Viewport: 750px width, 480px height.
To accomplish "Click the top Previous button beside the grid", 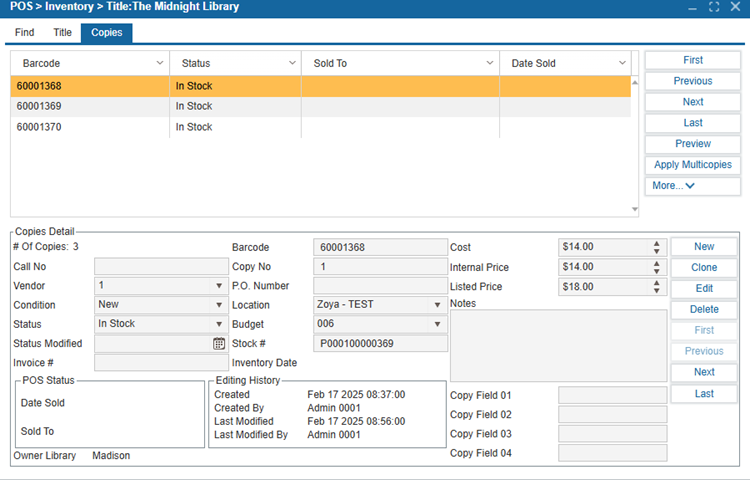I will click(693, 81).
